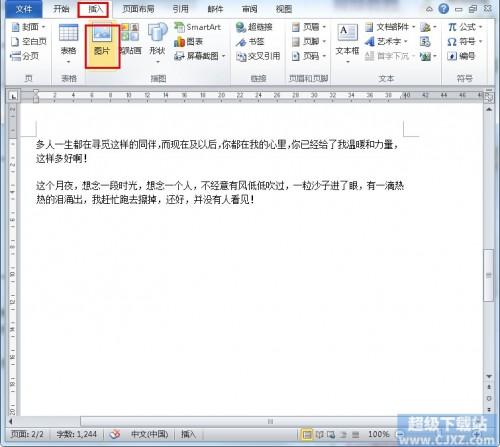Insert date and time
Image resolution: width=500 pixels, height=447 pixels.
pos(425,42)
